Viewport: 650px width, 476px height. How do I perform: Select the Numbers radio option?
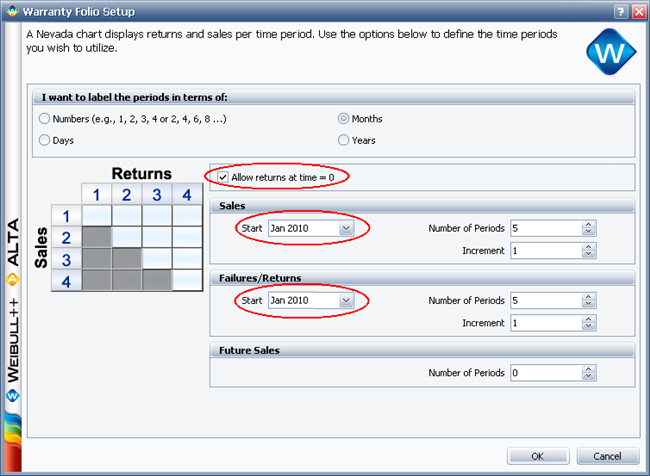tap(44, 119)
